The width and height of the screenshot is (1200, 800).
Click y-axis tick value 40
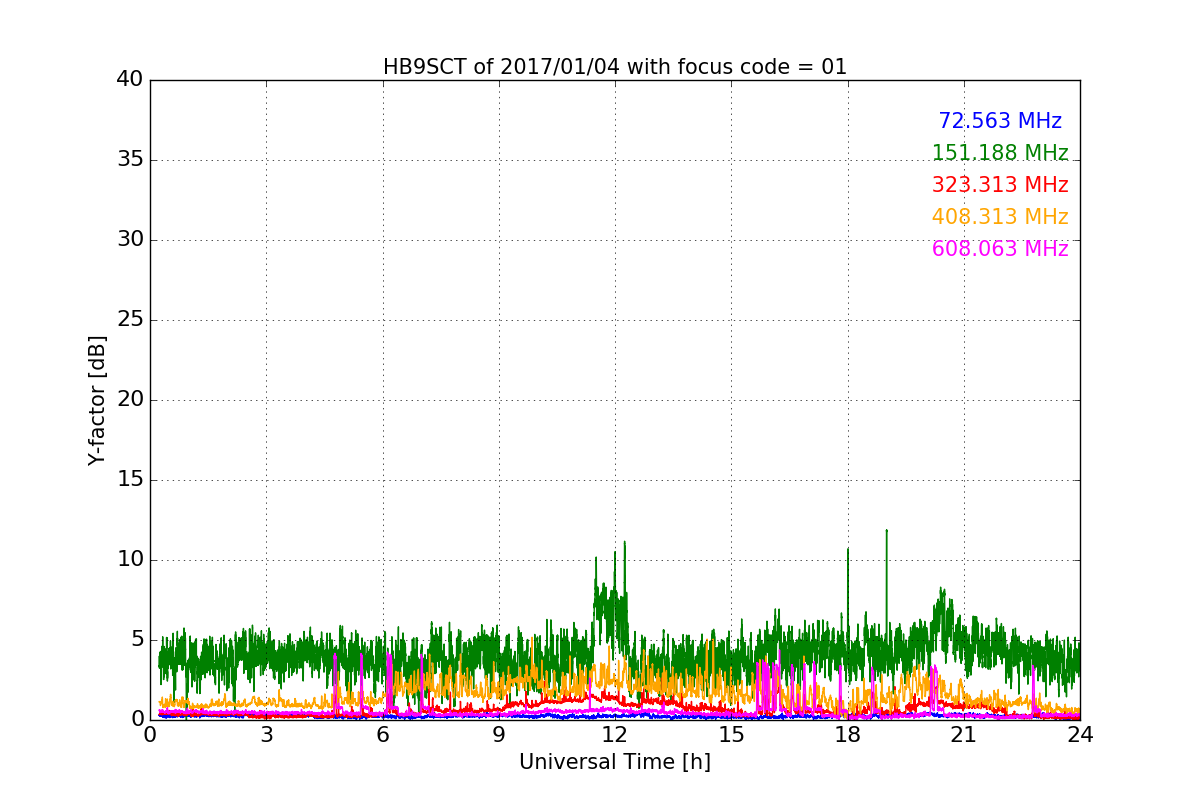tap(130, 80)
